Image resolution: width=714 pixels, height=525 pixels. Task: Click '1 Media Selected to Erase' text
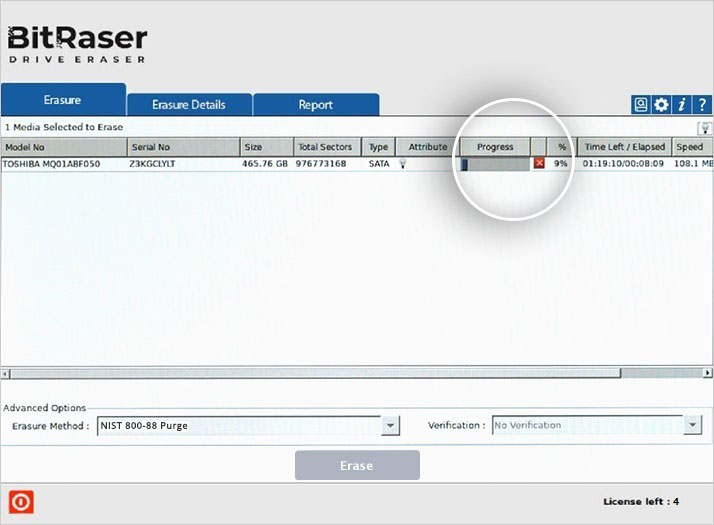coord(64,127)
